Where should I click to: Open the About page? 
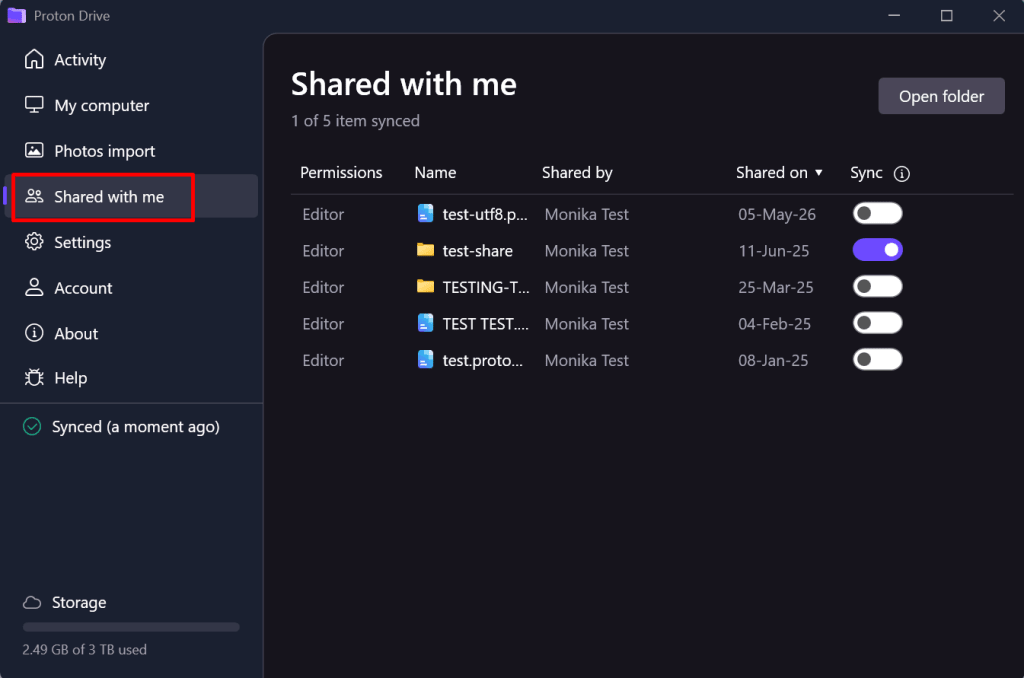click(x=132, y=333)
